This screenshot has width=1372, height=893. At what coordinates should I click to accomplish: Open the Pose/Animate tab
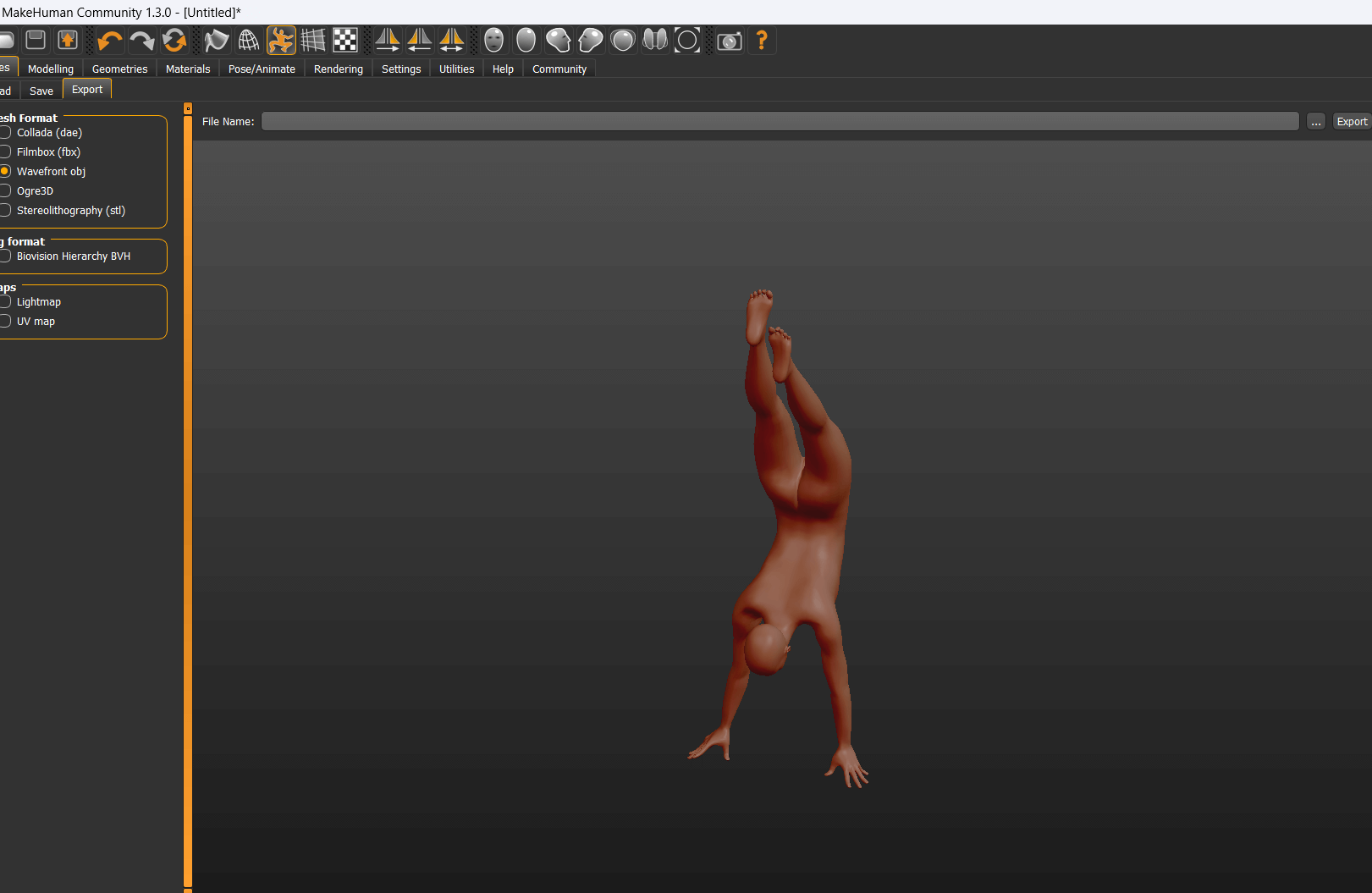pos(262,69)
